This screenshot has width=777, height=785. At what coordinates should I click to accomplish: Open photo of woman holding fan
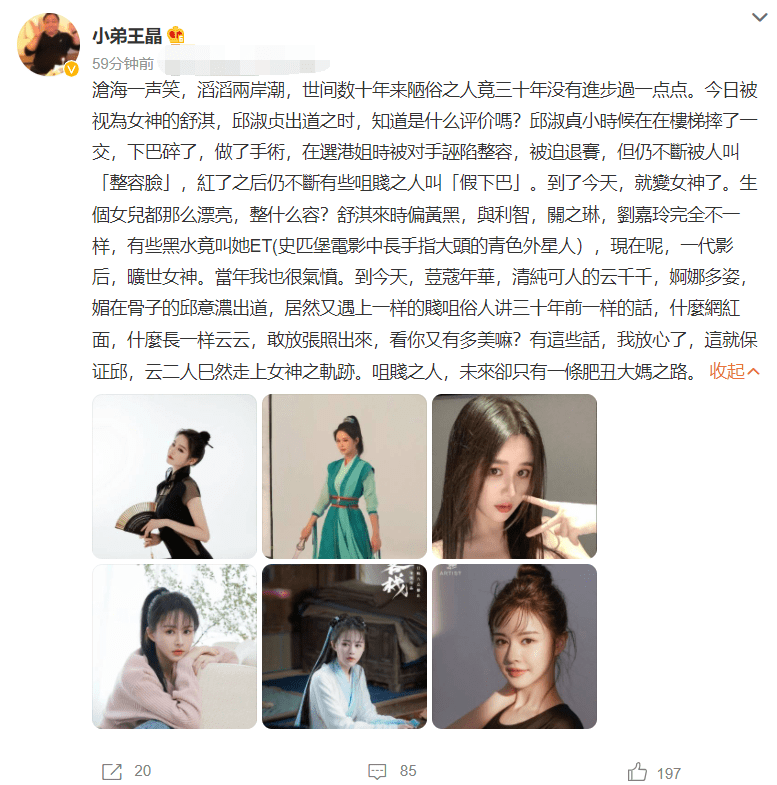[174, 476]
